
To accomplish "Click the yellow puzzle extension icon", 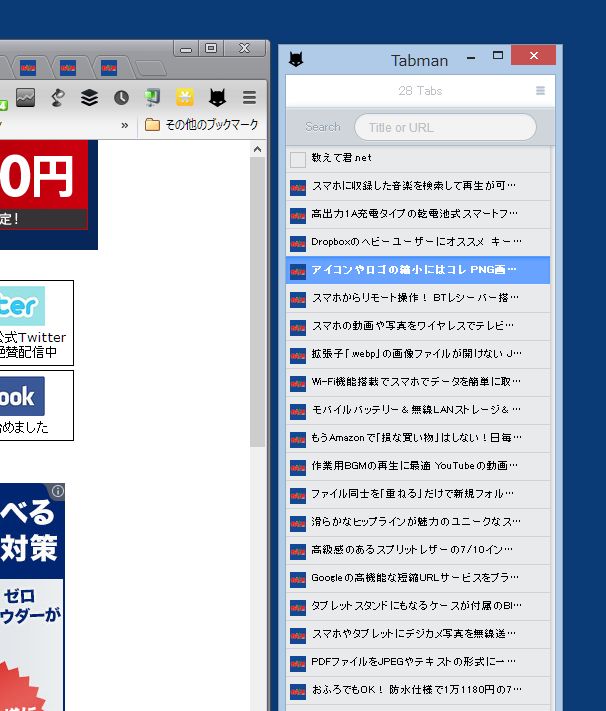I will [185, 97].
